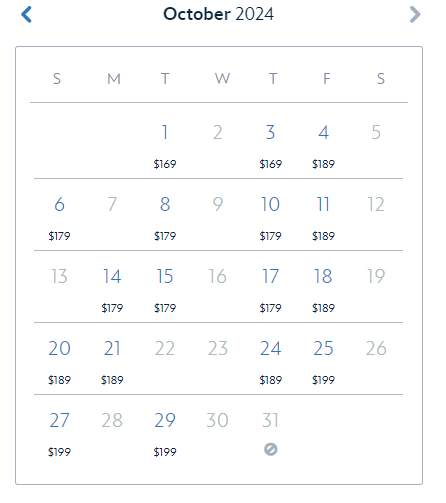Select October 29 at $199
The height and width of the screenshot is (503, 446).
pos(165,434)
